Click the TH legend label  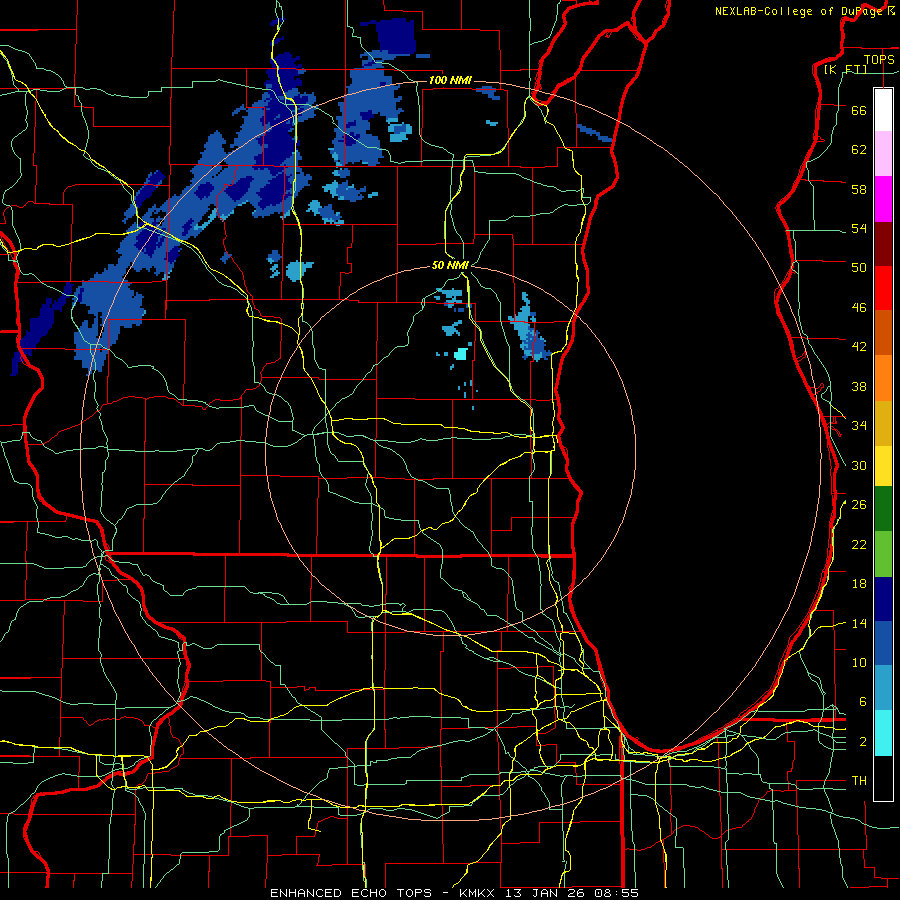click(x=859, y=780)
